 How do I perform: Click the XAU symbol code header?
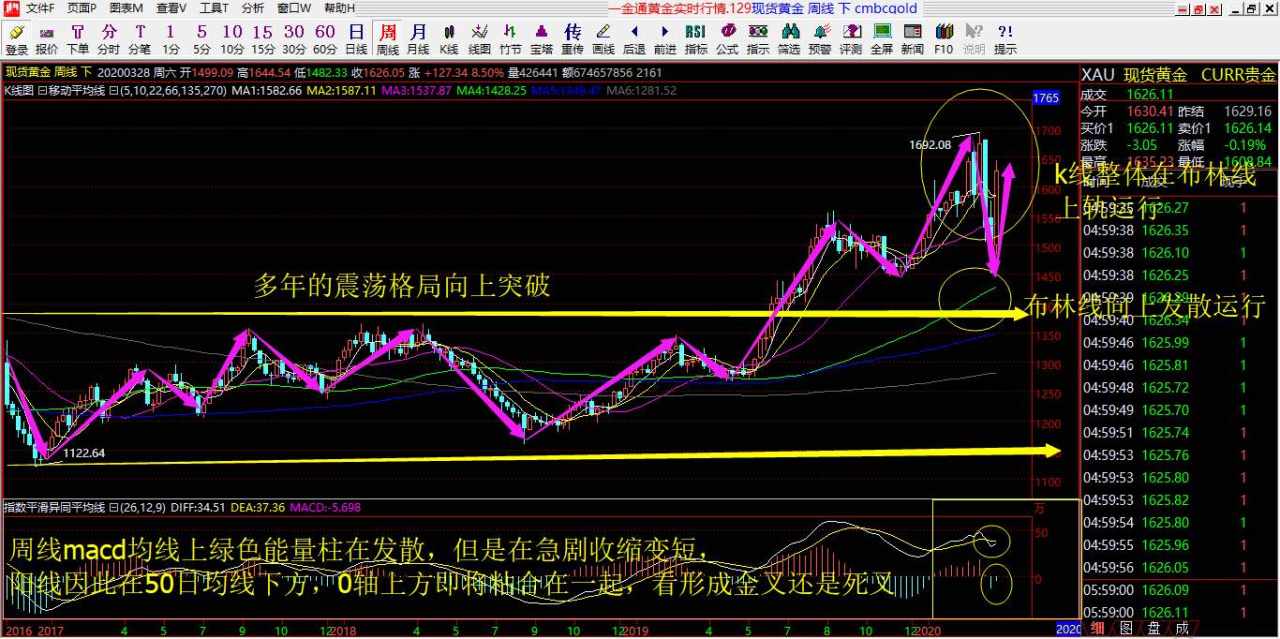click(1099, 75)
